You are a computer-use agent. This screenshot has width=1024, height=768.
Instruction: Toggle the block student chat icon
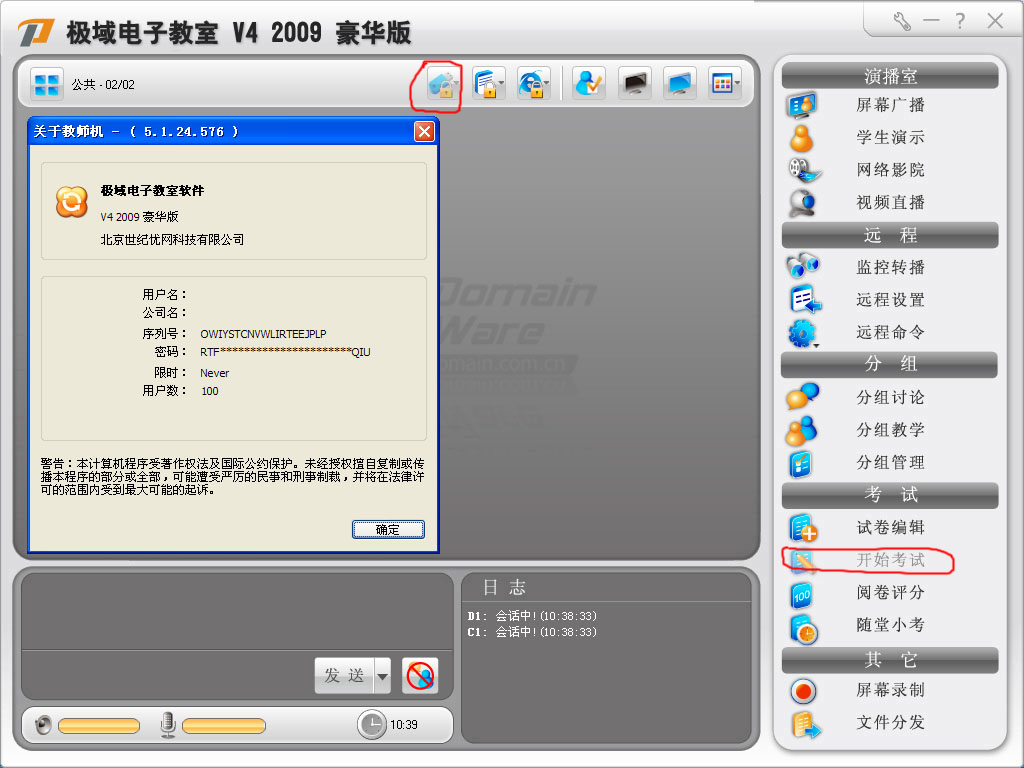pyautogui.click(x=420, y=676)
